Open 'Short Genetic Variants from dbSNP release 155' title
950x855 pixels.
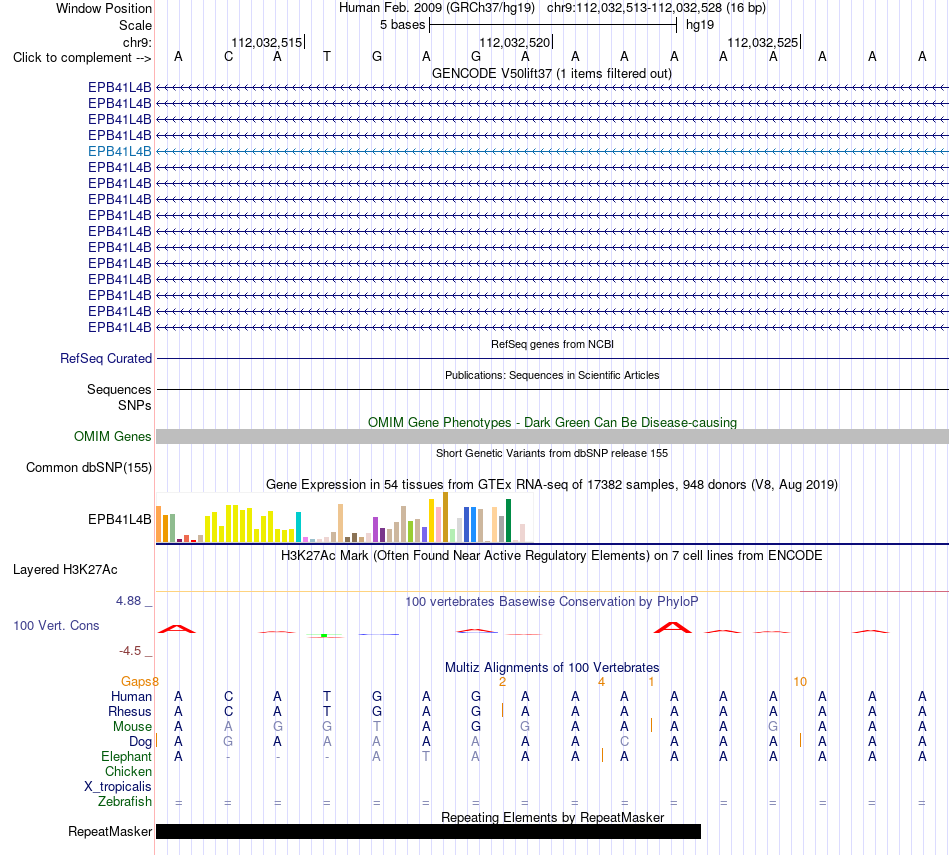[x=552, y=453]
